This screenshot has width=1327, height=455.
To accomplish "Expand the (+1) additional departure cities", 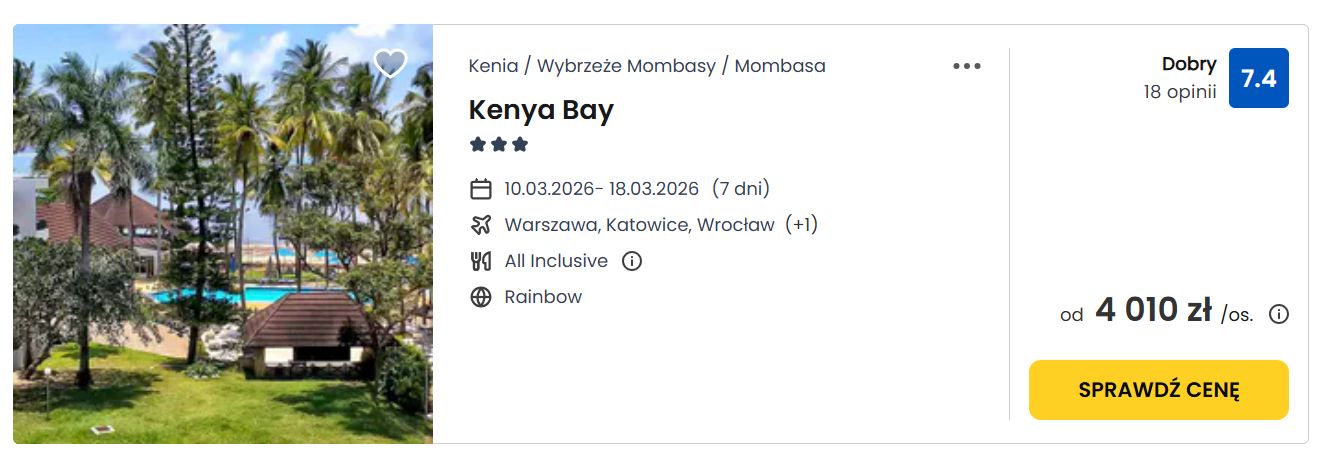I will tap(801, 225).
